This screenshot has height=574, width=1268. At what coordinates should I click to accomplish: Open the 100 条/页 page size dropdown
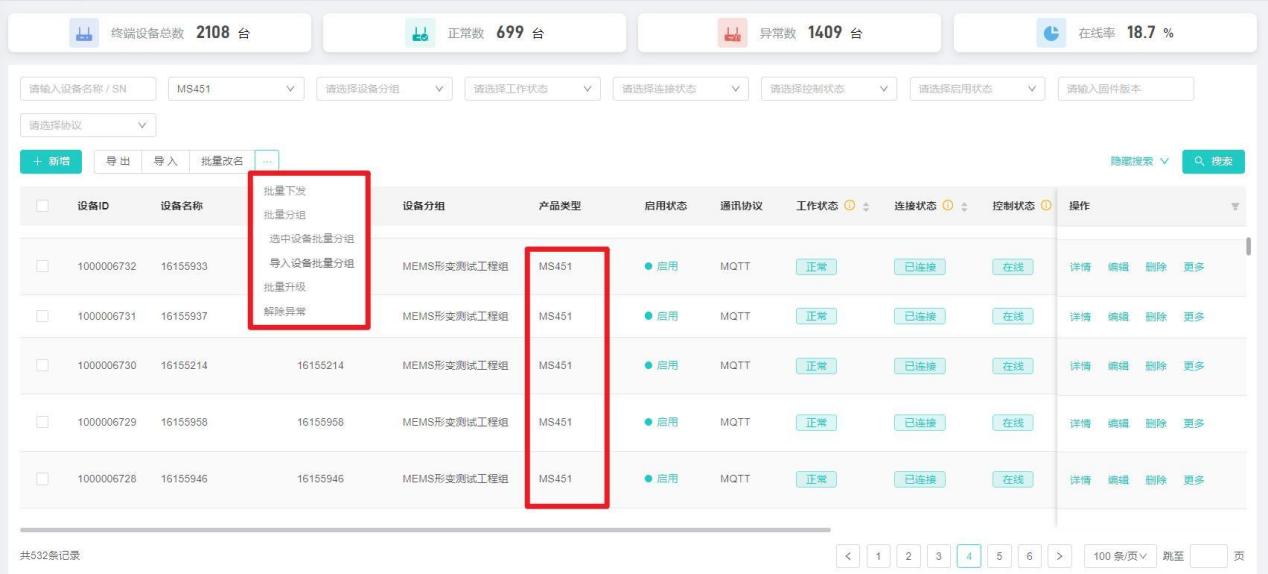tap(1120, 555)
